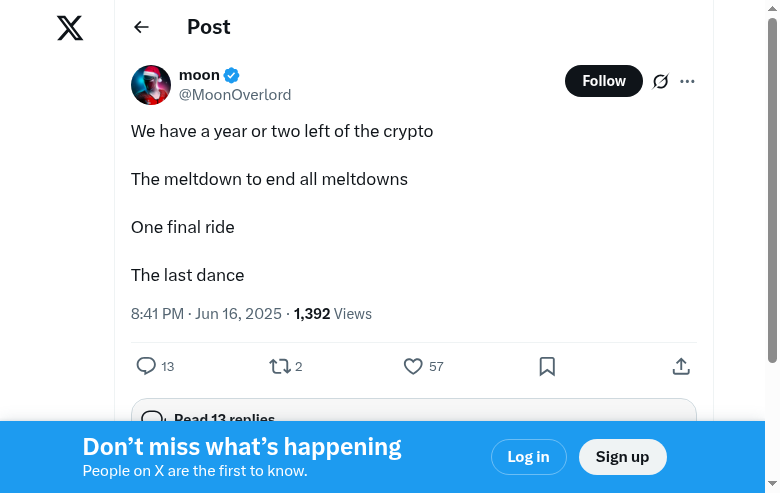The width and height of the screenshot is (780, 493).
Task: Click the 1,392 Views count
Action: (332, 314)
